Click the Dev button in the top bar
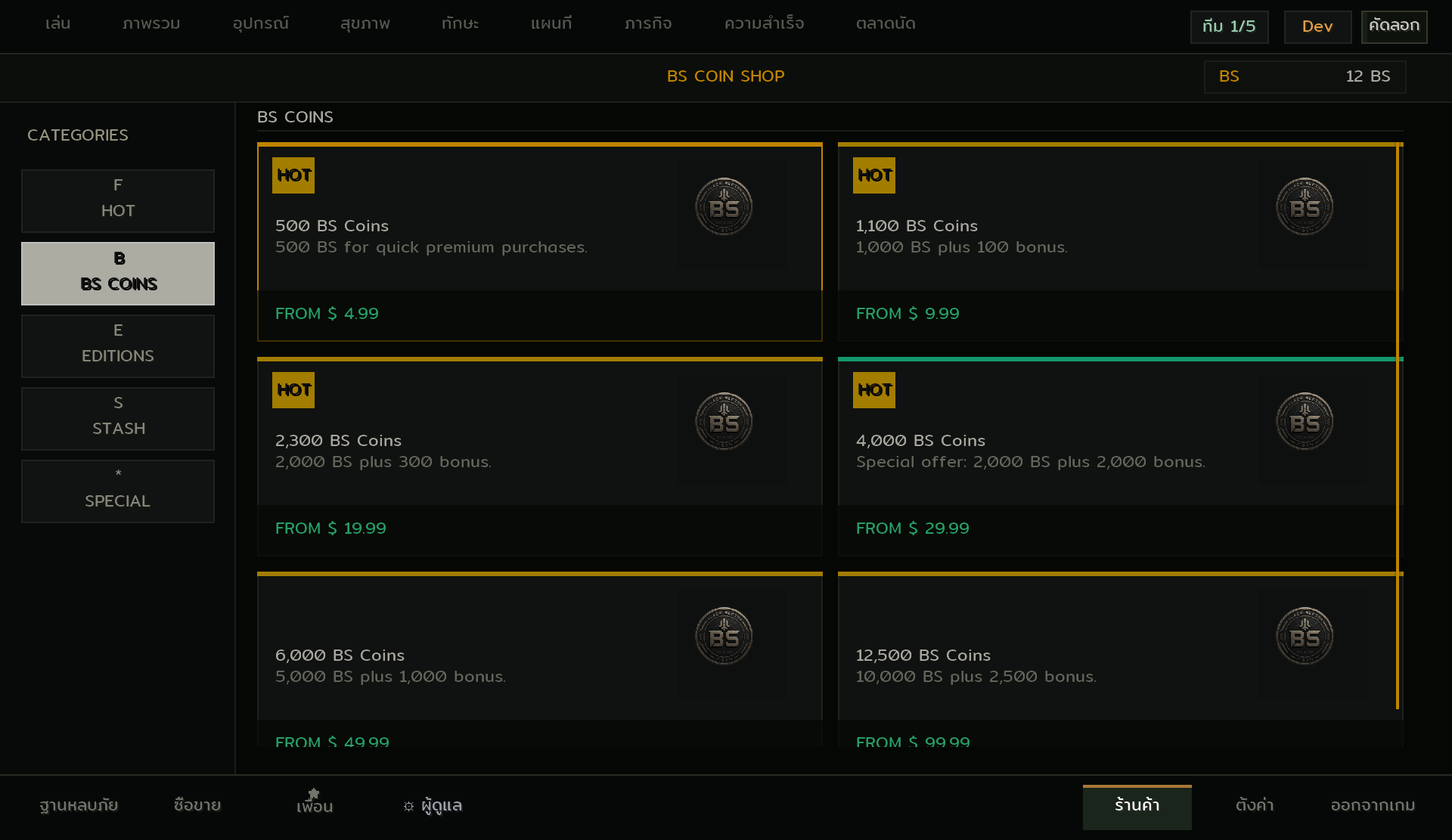 (1317, 26)
